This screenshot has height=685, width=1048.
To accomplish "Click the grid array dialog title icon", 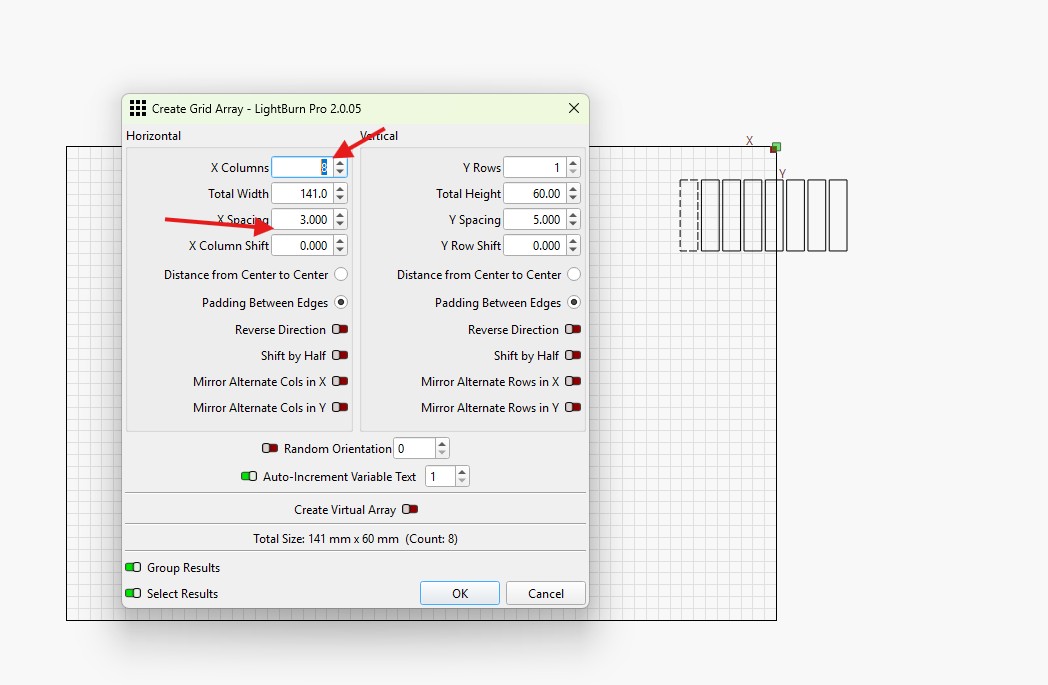I will (x=138, y=108).
